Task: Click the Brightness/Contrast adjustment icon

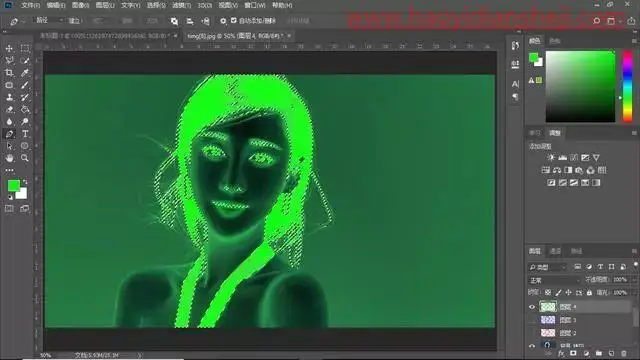Action: point(551,158)
